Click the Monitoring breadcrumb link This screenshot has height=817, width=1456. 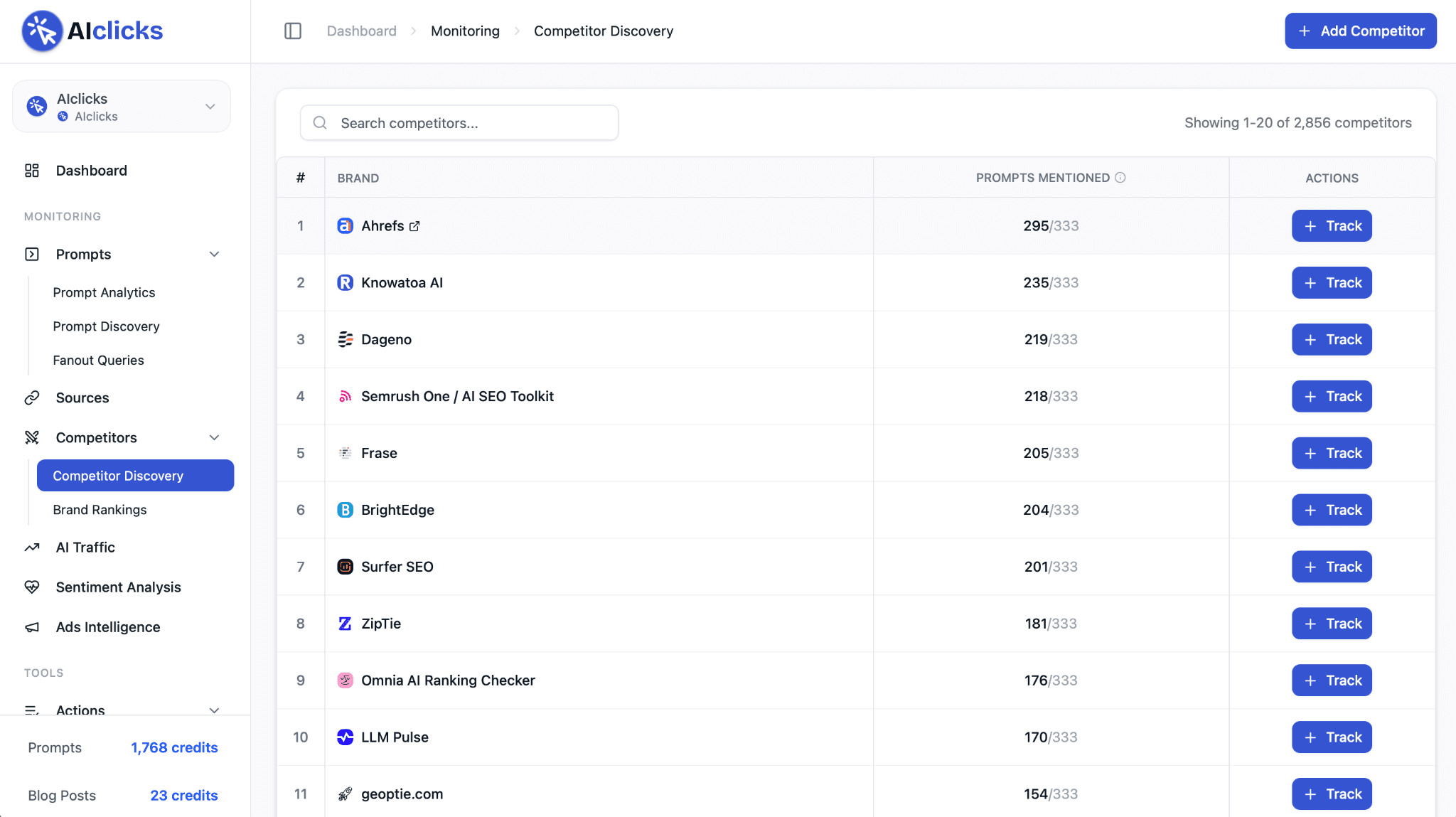click(x=465, y=31)
